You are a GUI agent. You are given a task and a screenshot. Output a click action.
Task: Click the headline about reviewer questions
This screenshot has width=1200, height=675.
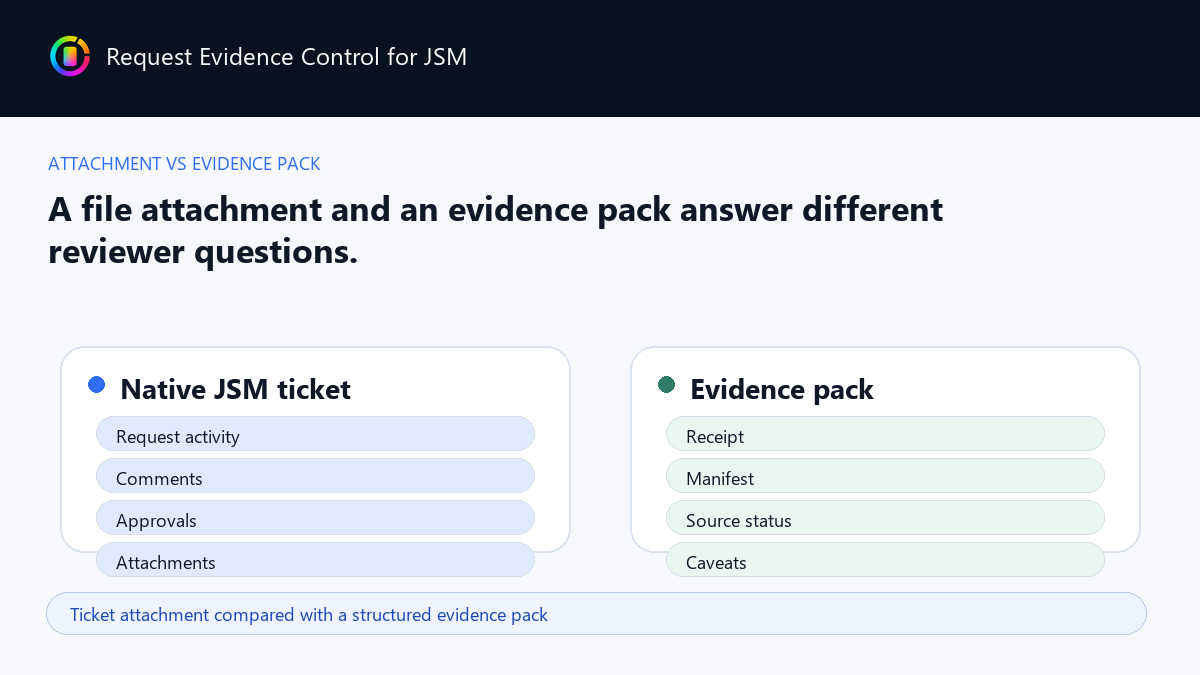(x=495, y=230)
